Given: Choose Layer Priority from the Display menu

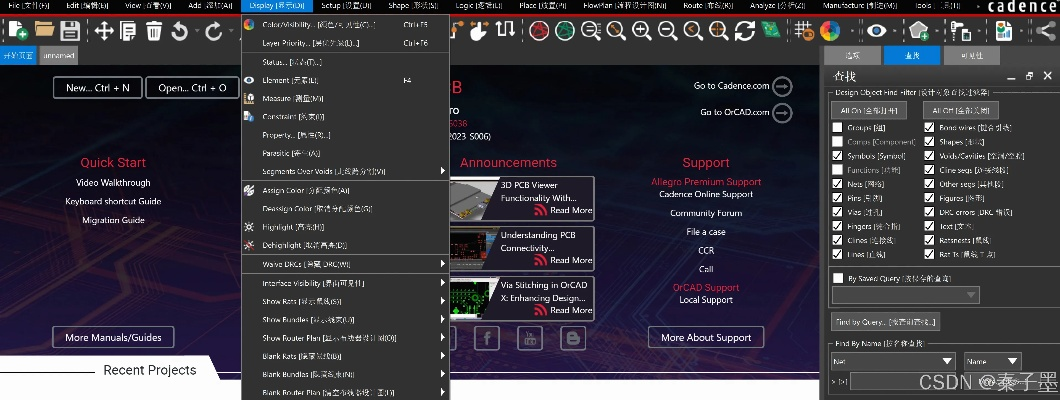Looking at the screenshot, I should (x=345, y=43).
